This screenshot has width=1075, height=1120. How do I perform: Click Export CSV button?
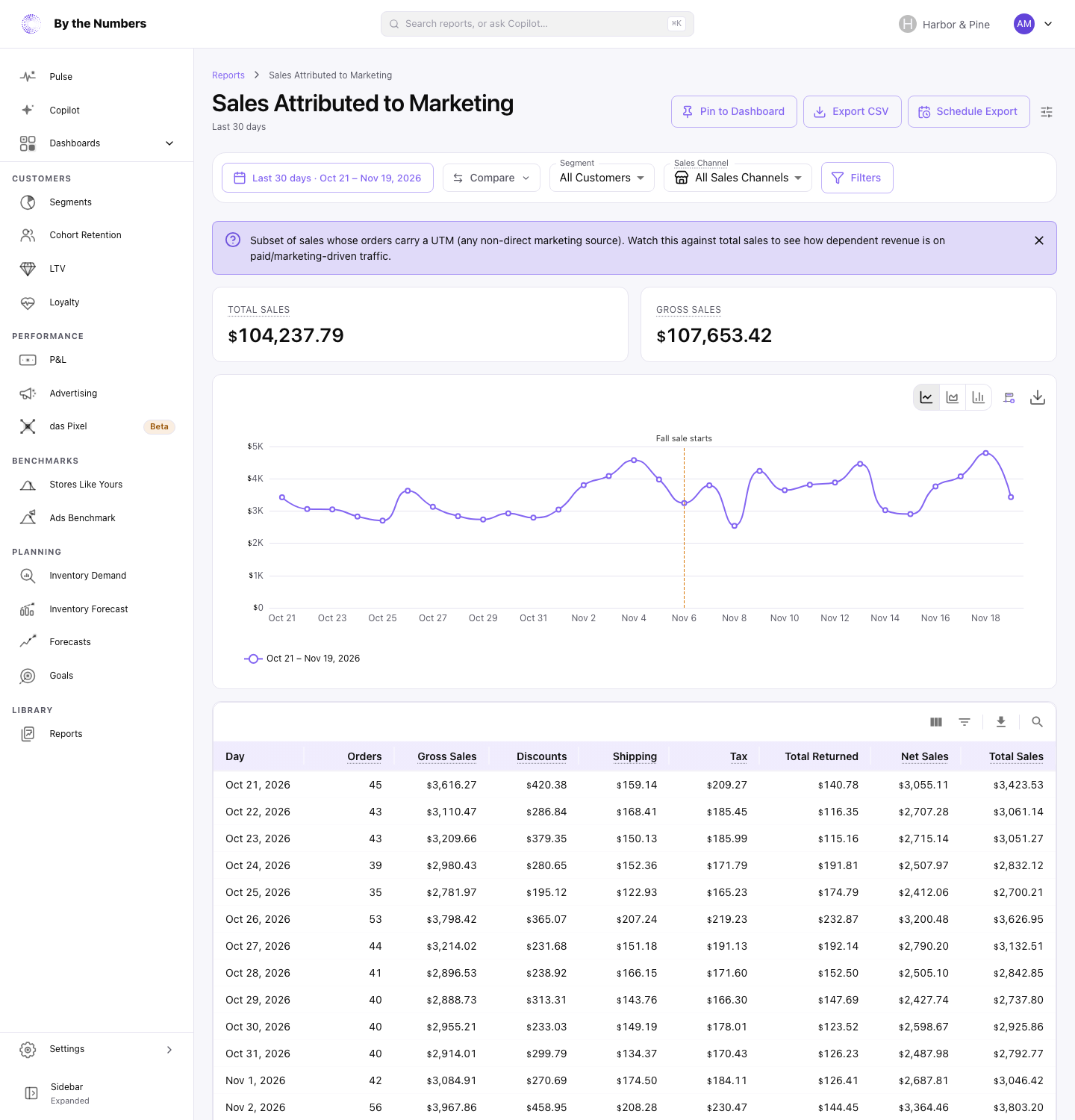(x=853, y=111)
